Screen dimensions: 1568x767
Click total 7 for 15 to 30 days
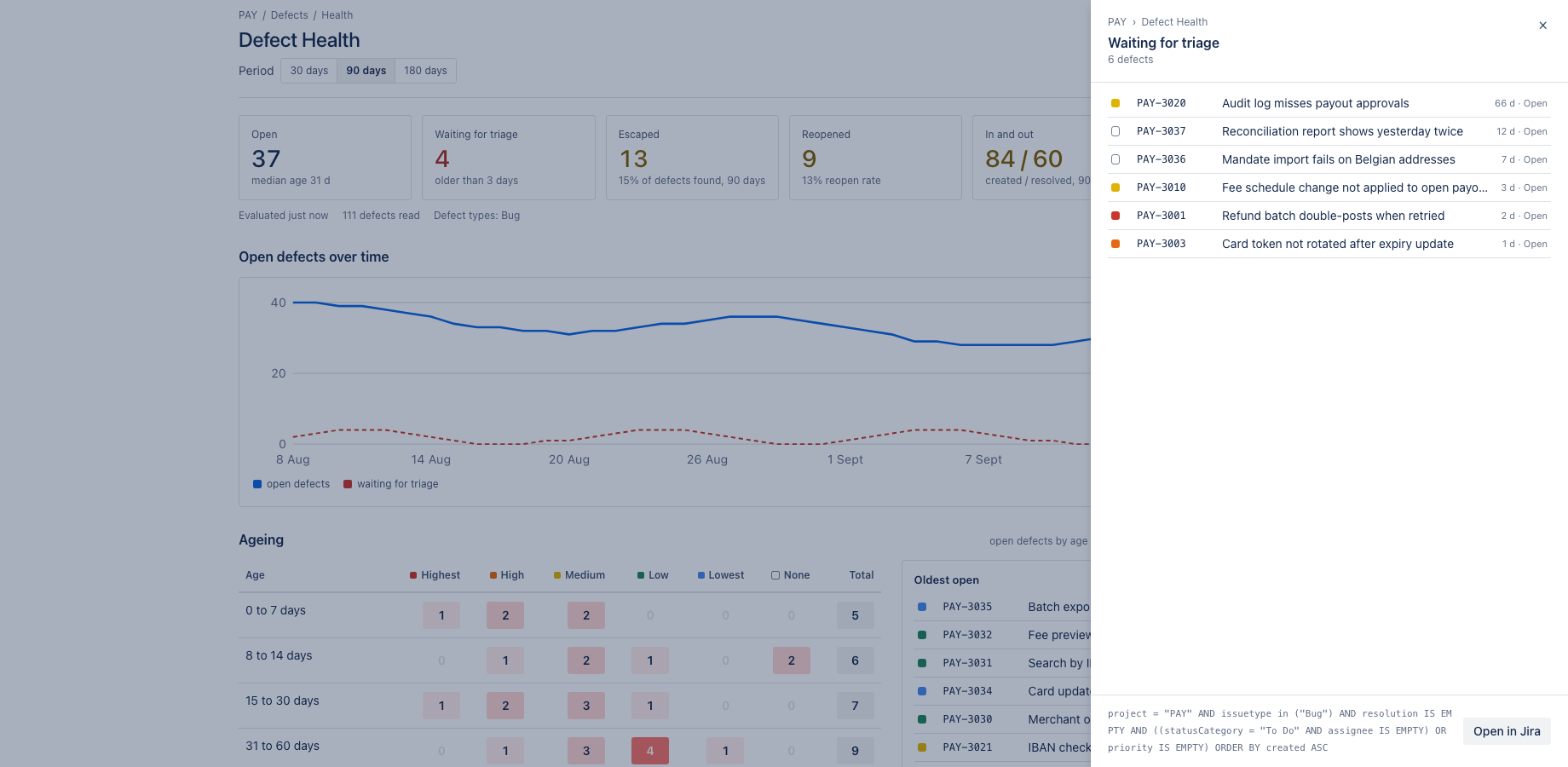[856, 706]
